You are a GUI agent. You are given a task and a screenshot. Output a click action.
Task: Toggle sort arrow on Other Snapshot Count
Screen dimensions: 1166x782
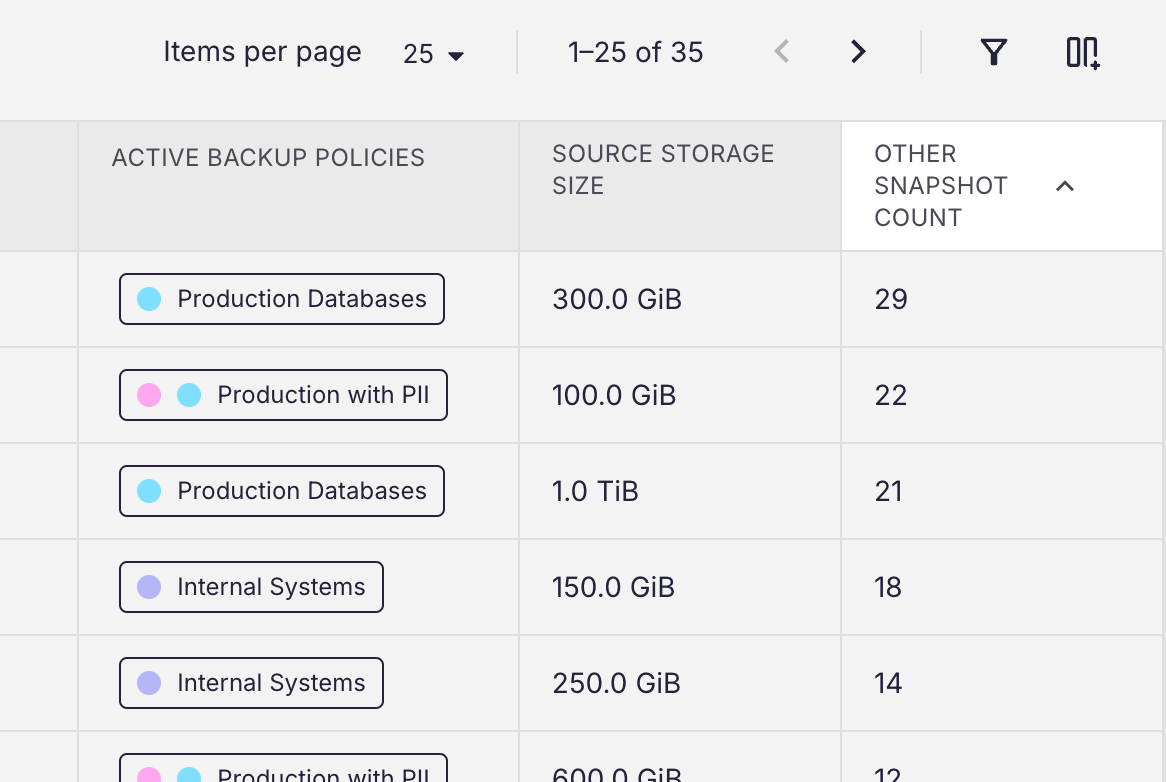(1065, 186)
